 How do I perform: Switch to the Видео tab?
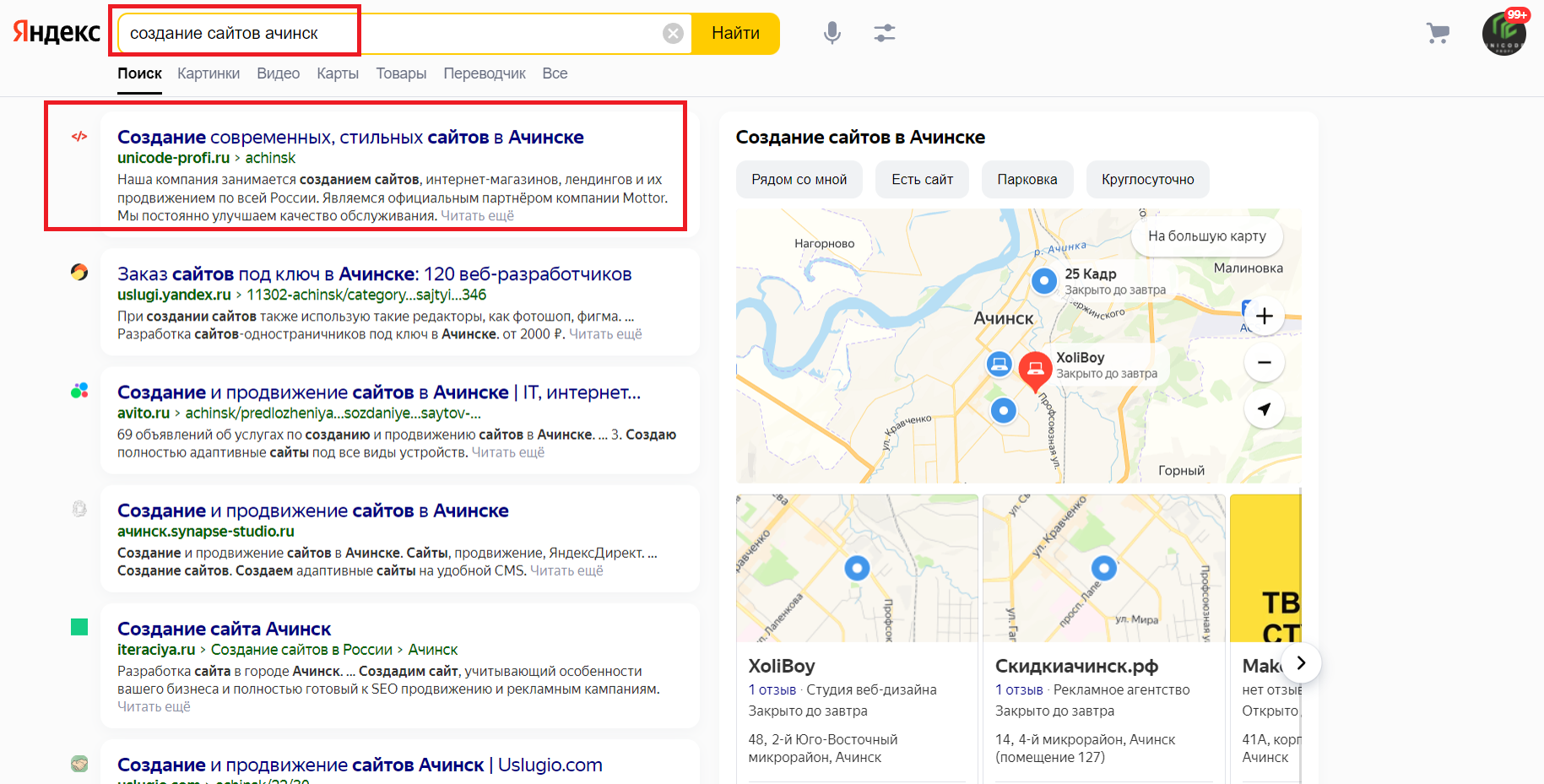tap(278, 73)
